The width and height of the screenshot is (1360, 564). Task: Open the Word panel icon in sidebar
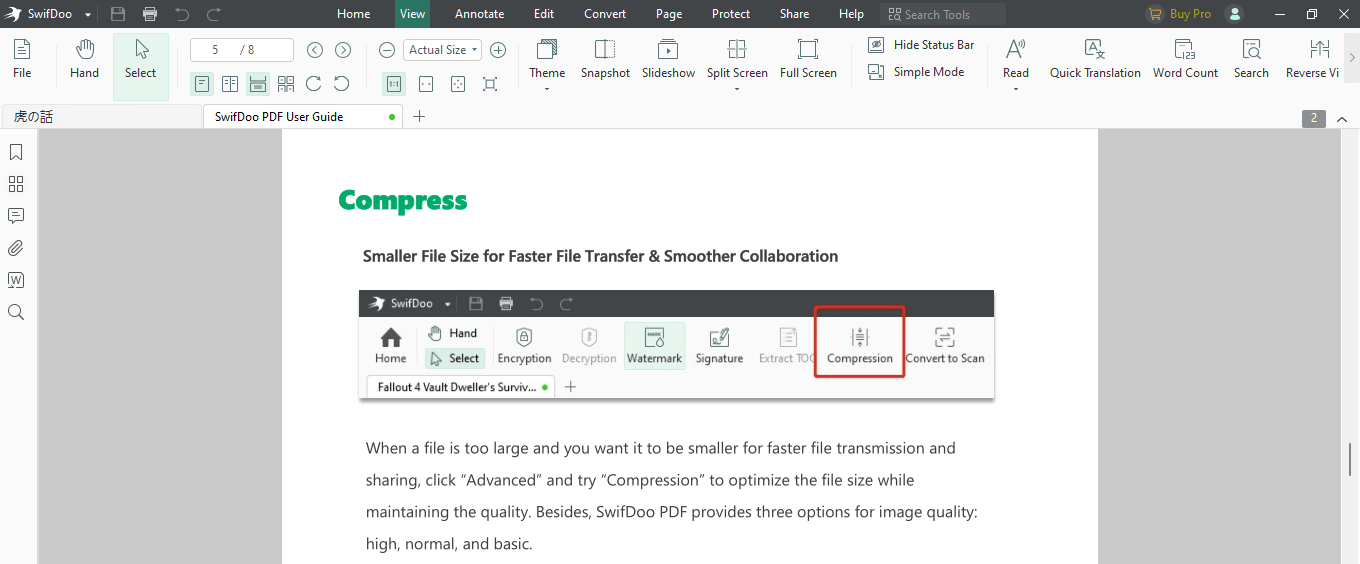pyautogui.click(x=16, y=280)
